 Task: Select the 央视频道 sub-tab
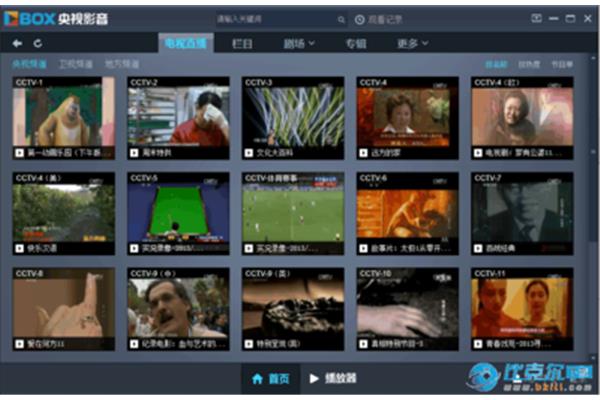coord(29,64)
